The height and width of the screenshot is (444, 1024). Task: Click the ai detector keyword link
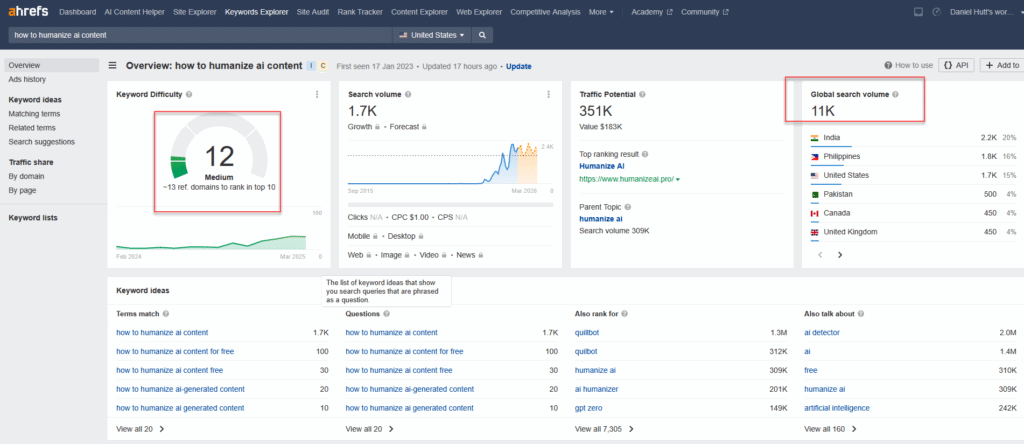822,332
